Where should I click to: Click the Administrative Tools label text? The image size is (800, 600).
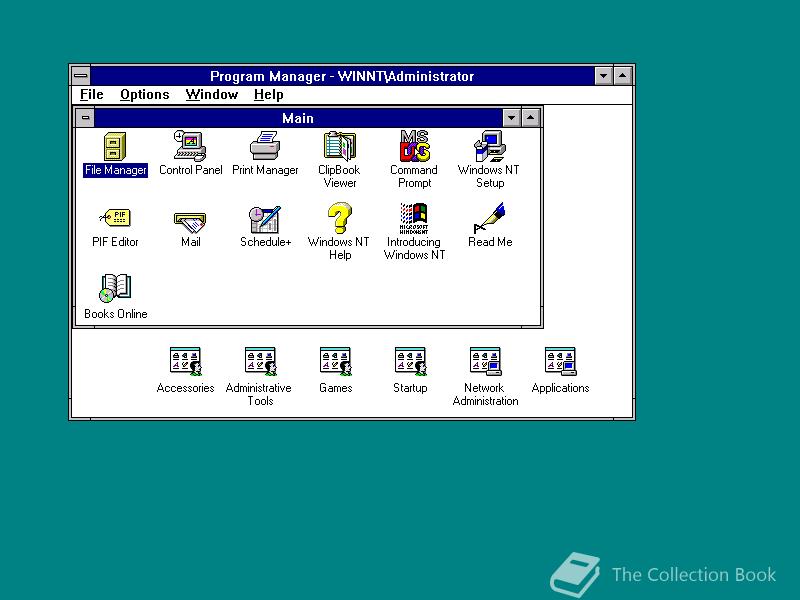click(x=259, y=394)
